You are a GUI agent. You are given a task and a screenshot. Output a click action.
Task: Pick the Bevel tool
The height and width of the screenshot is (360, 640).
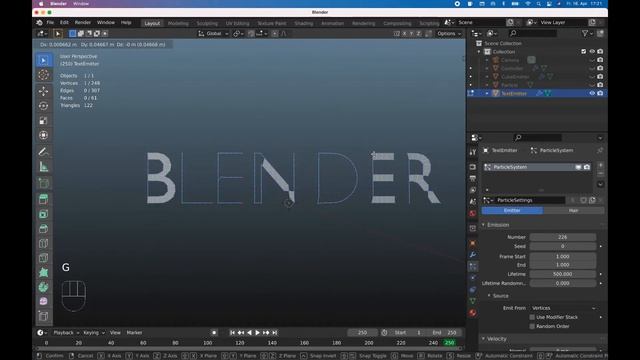click(x=44, y=229)
